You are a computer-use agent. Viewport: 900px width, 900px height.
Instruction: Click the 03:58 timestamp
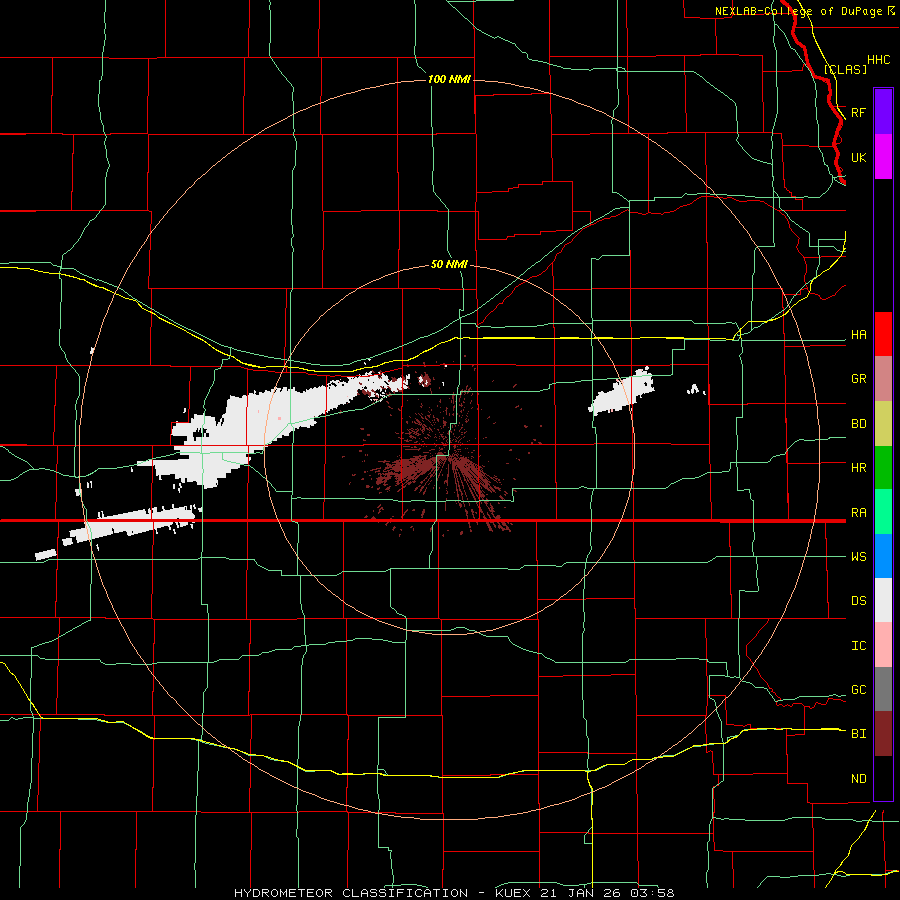coord(654,893)
